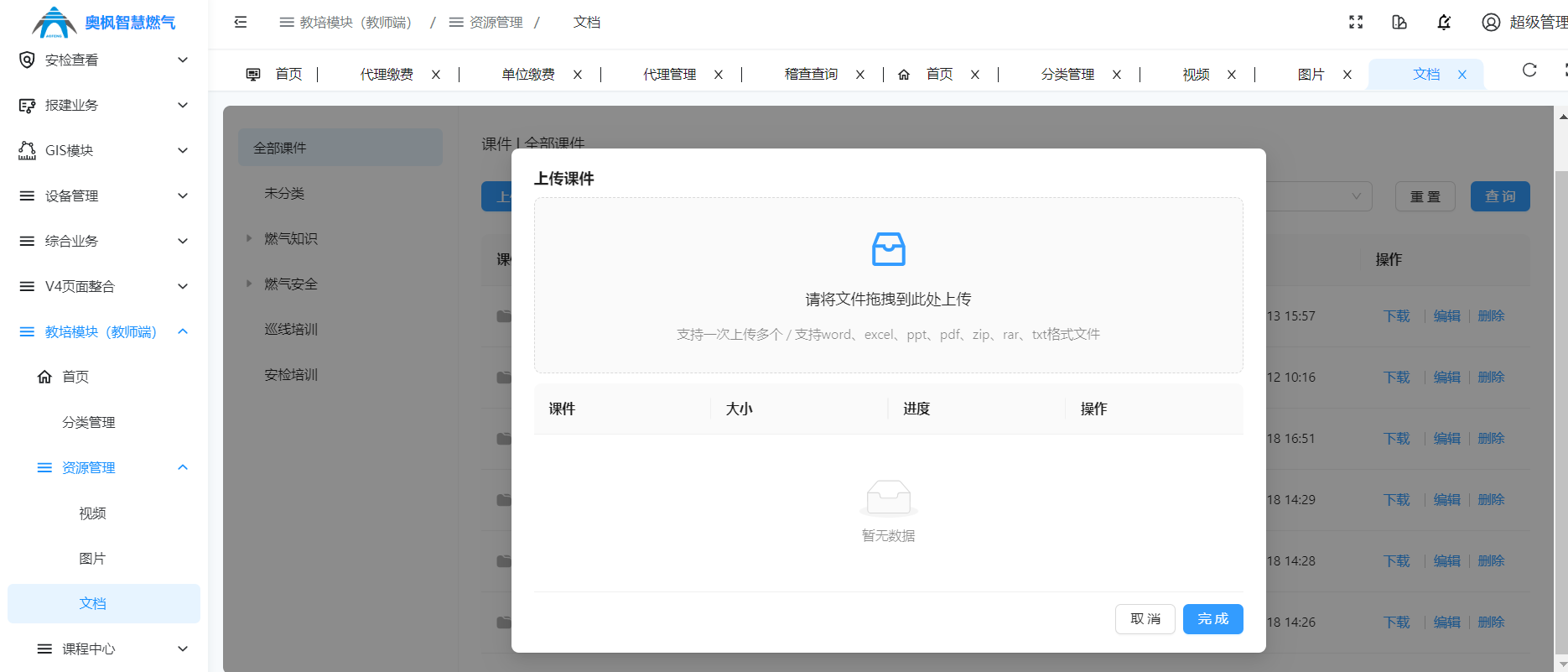This screenshot has height=672, width=1568.
Task: Click the upload inbox icon in drop zone
Action: pyautogui.click(x=889, y=249)
